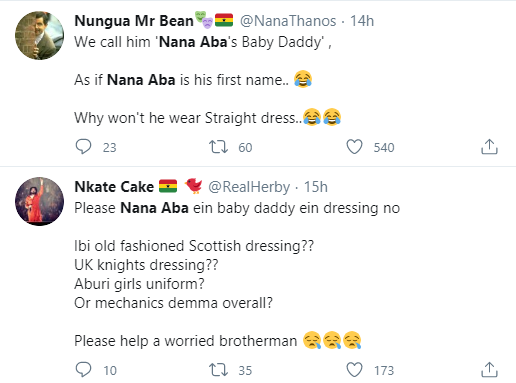Open Nkate Cake profile picture
Viewport: 516px width, 383px height.
[x=39, y=201]
